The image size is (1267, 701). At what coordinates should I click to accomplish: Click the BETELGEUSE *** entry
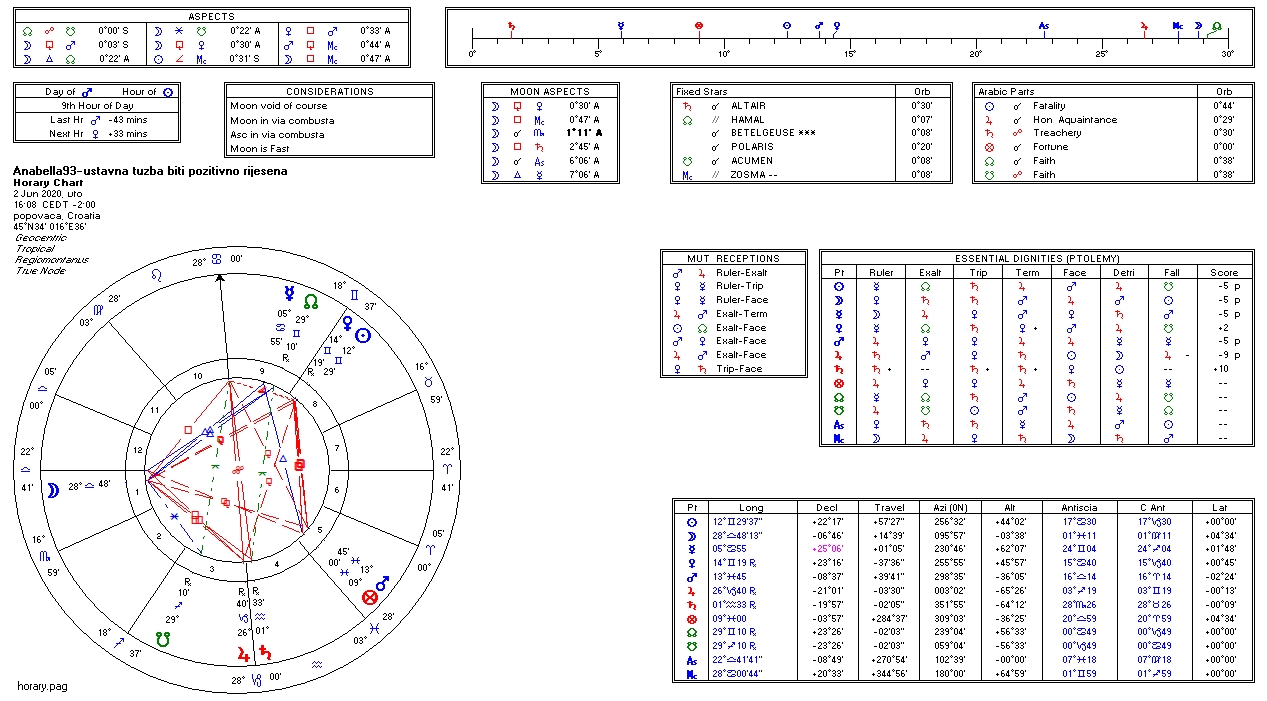pos(773,133)
